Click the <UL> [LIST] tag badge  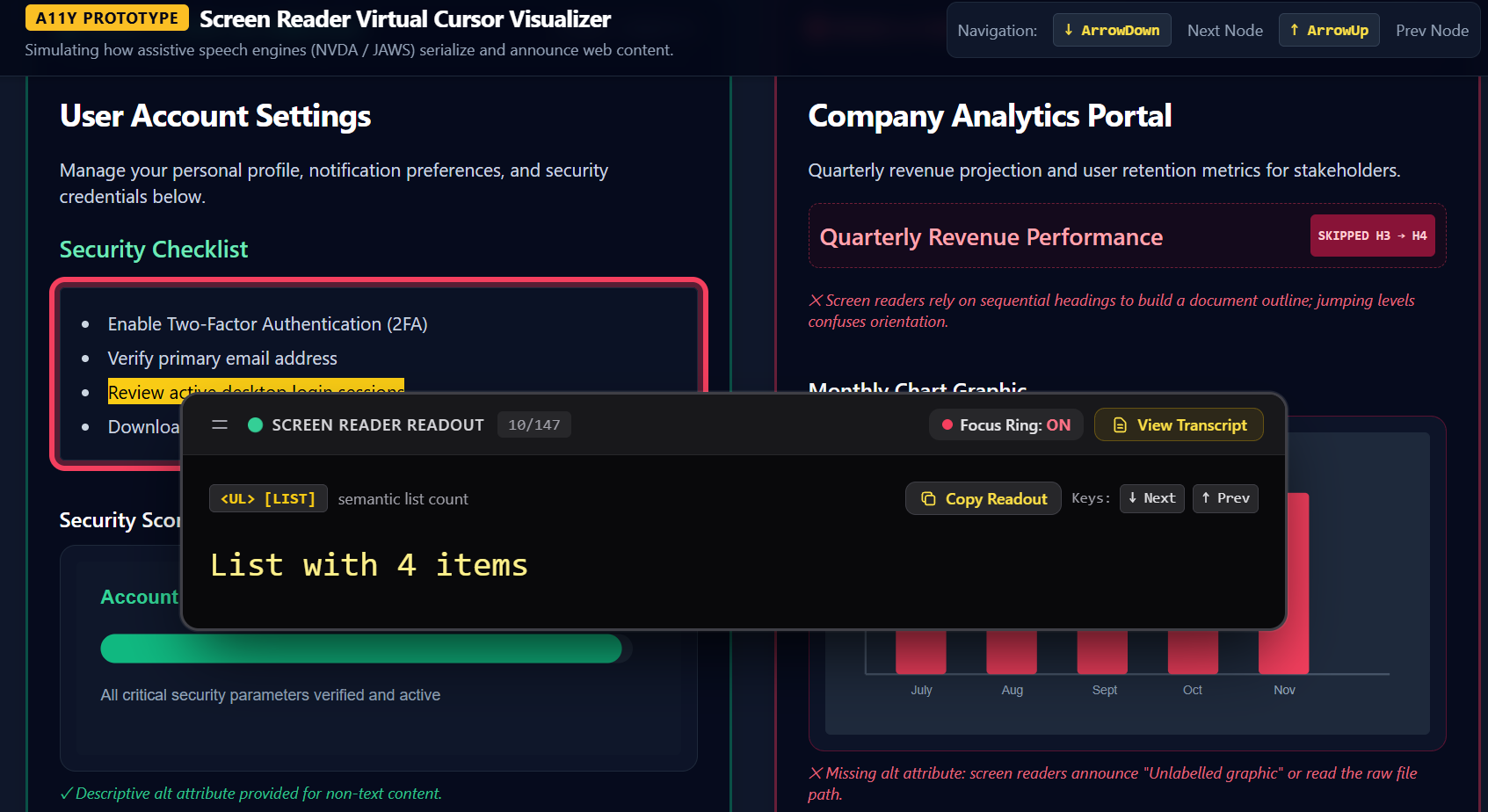click(268, 499)
